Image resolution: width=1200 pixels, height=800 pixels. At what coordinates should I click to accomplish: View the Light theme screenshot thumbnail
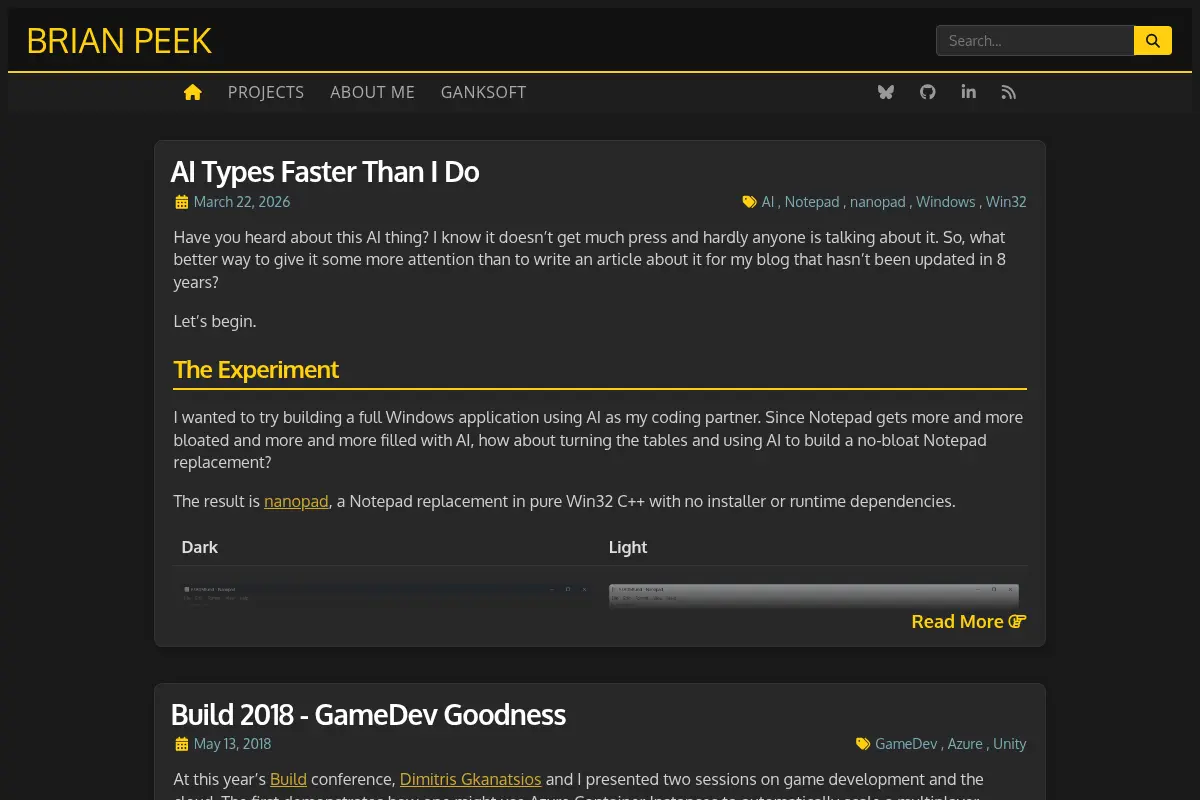(814, 595)
